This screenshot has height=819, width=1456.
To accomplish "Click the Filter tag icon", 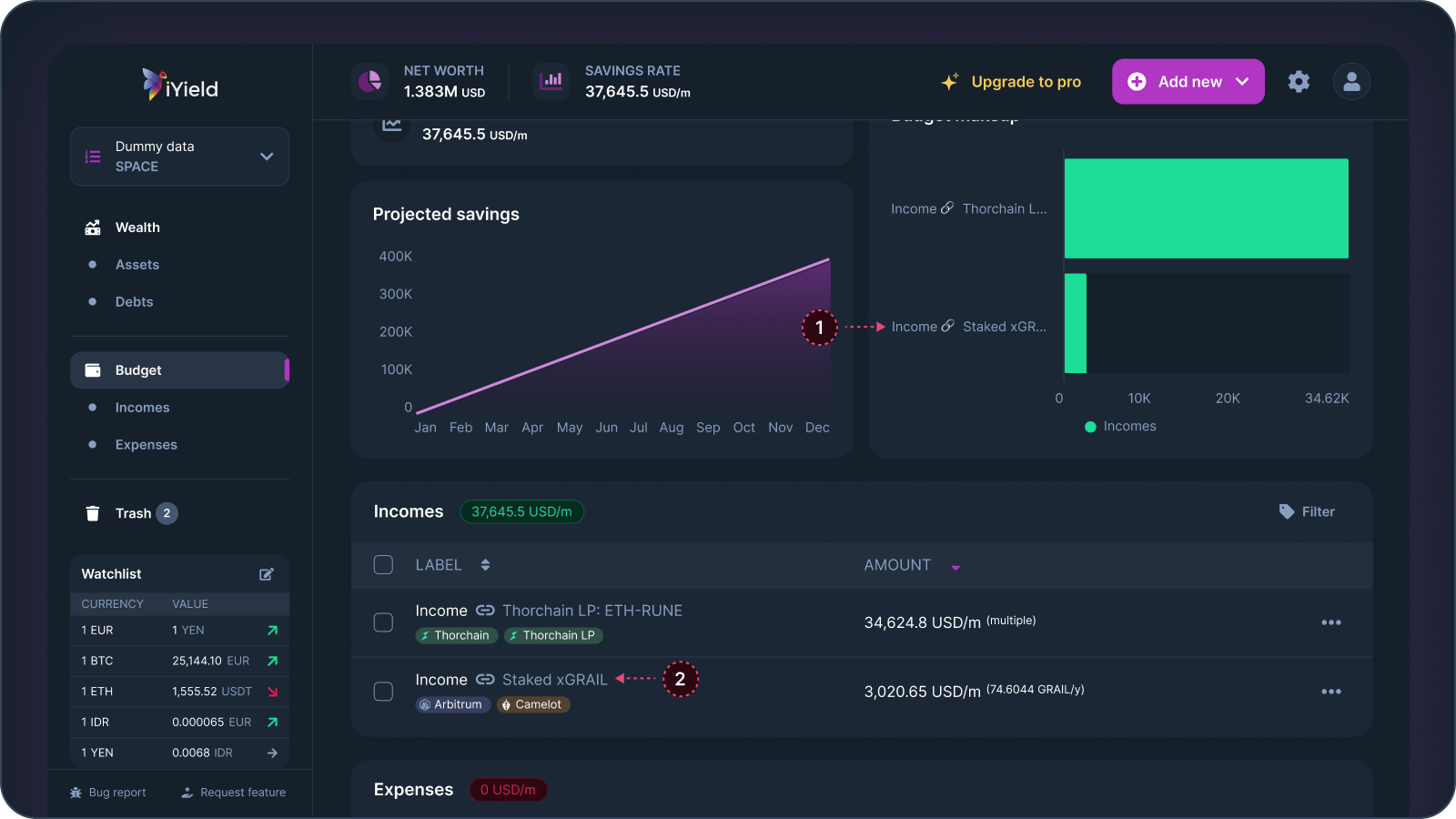I will [1287, 511].
